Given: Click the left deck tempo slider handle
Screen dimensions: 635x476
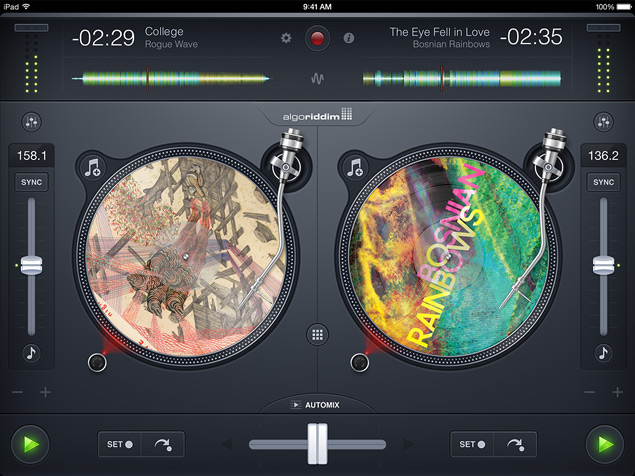Looking at the screenshot, I should click(31, 265).
